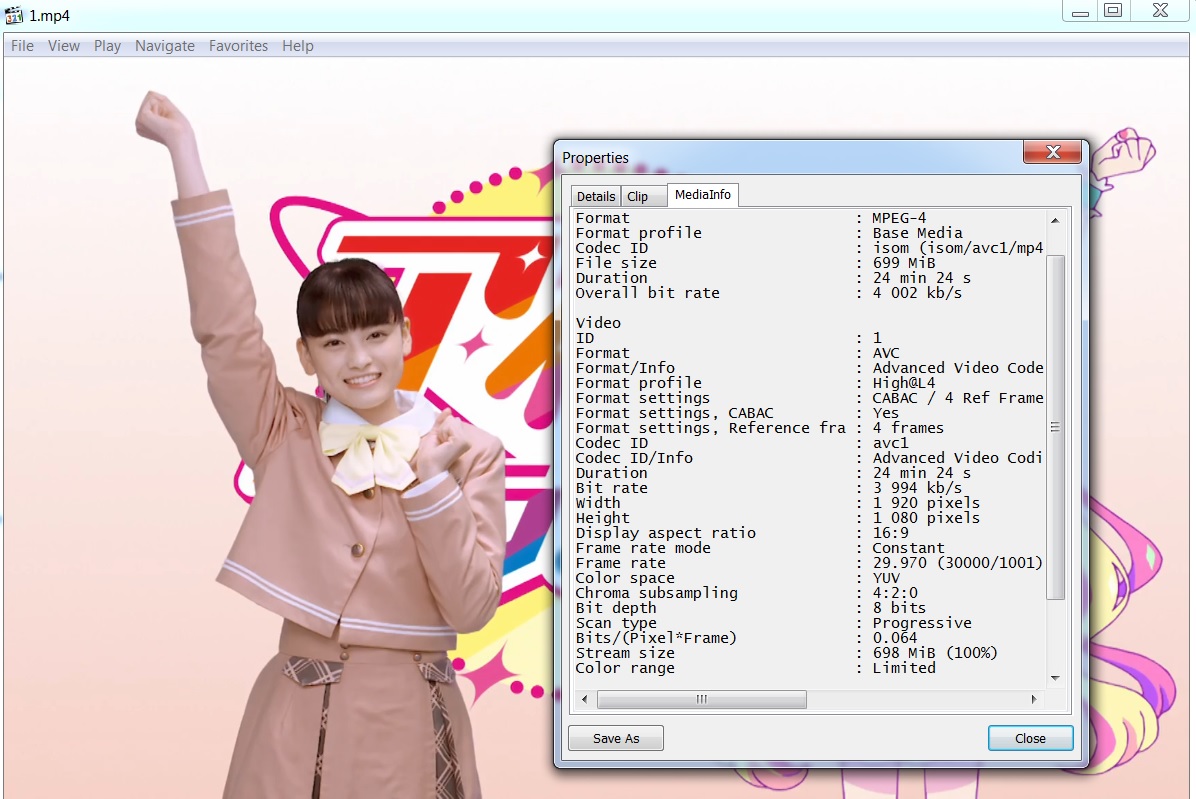The height and width of the screenshot is (799, 1196).
Task: Click the '3 994 kb/s' bit rate value
Action: (918, 488)
